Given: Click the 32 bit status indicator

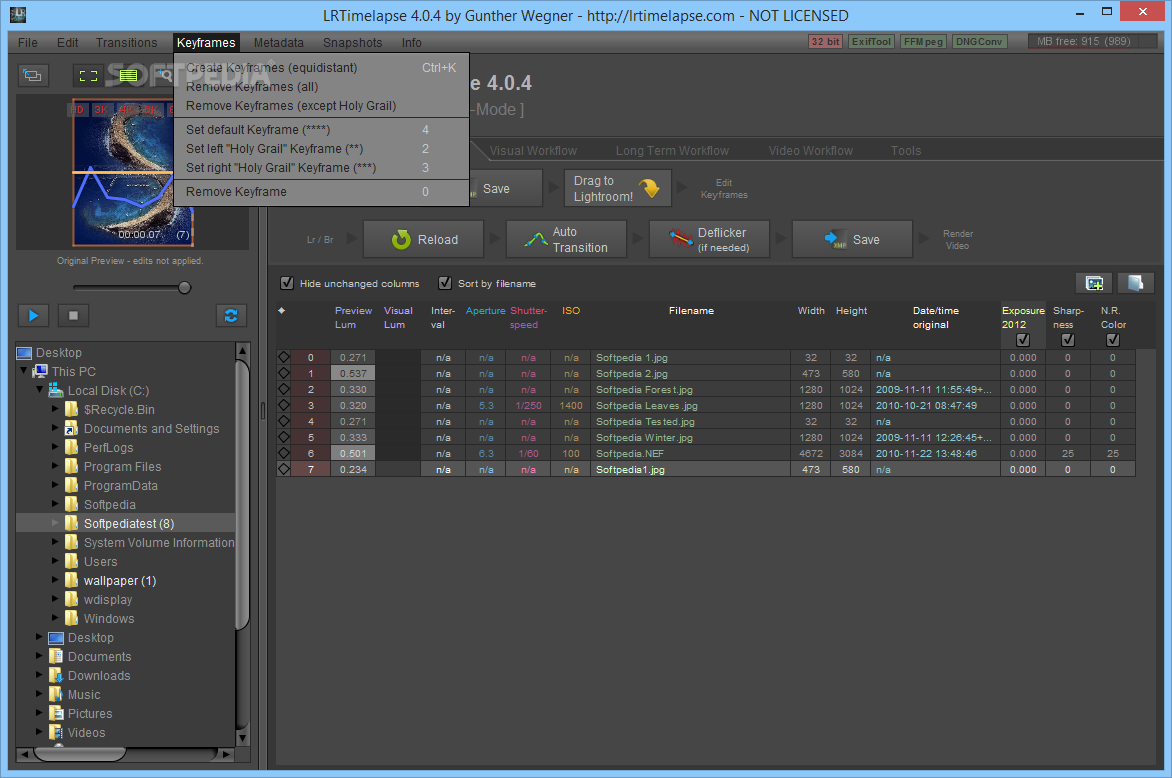Looking at the screenshot, I should coord(826,42).
